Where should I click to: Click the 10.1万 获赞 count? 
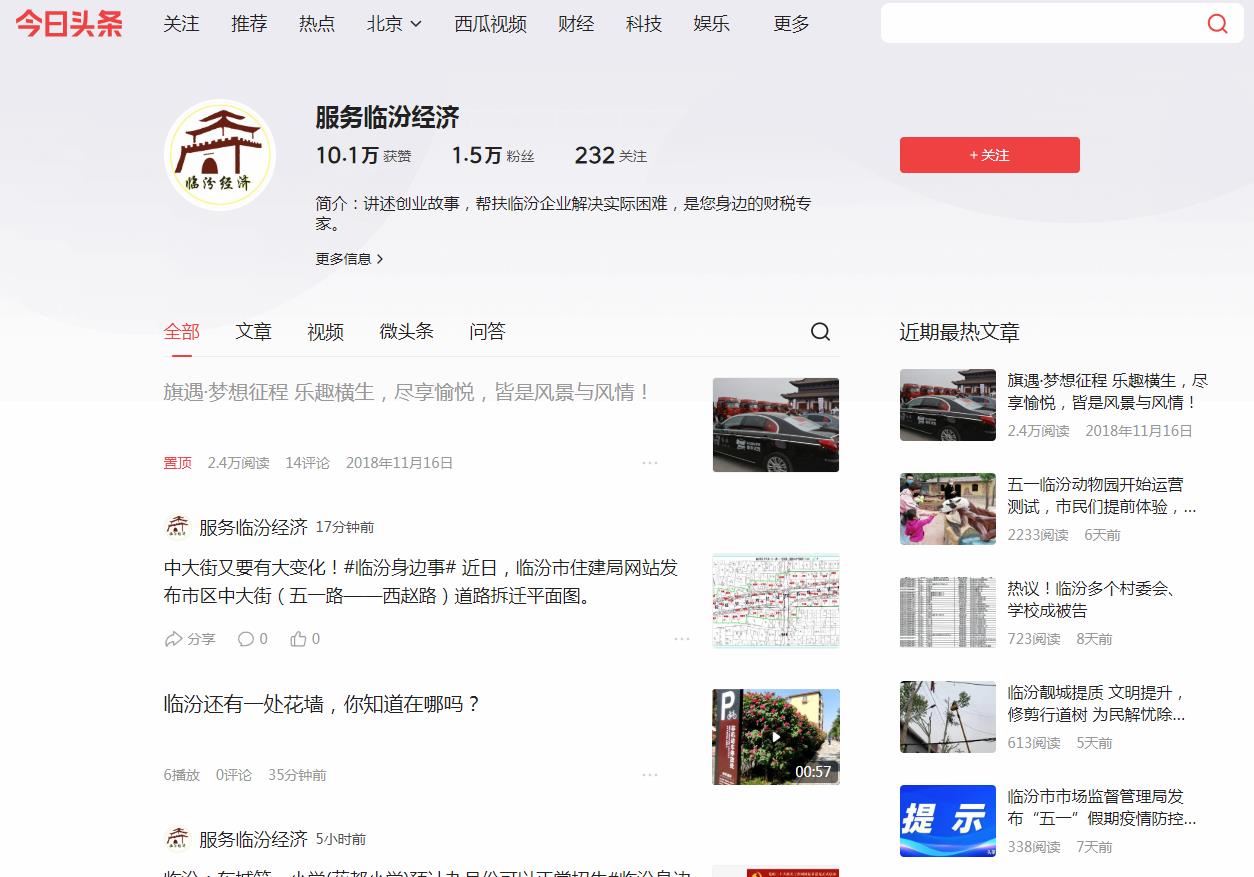click(363, 156)
